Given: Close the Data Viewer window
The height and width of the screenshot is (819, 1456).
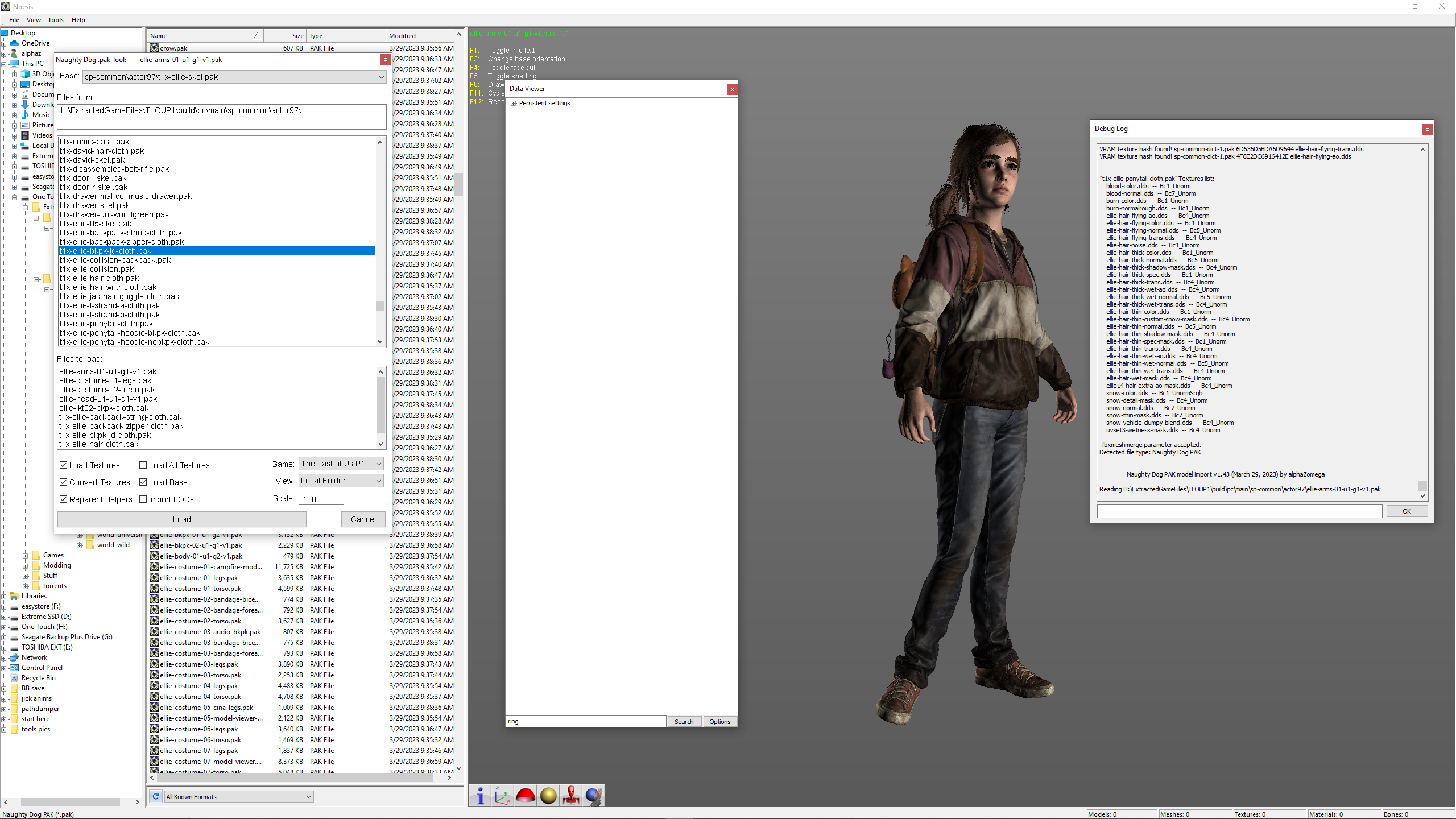Looking at the screenshot, I should tap(732, 89).
